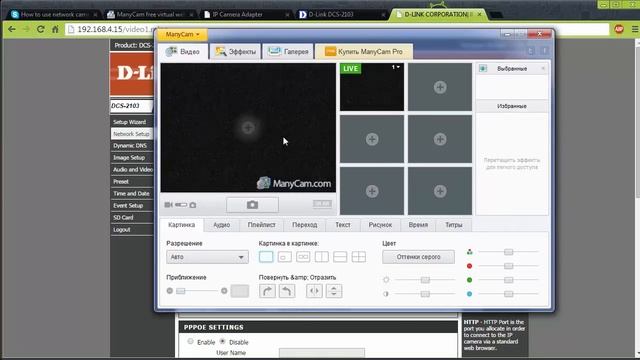
Task: Rotate the image clockwise
Action: (x=267, y=291)
